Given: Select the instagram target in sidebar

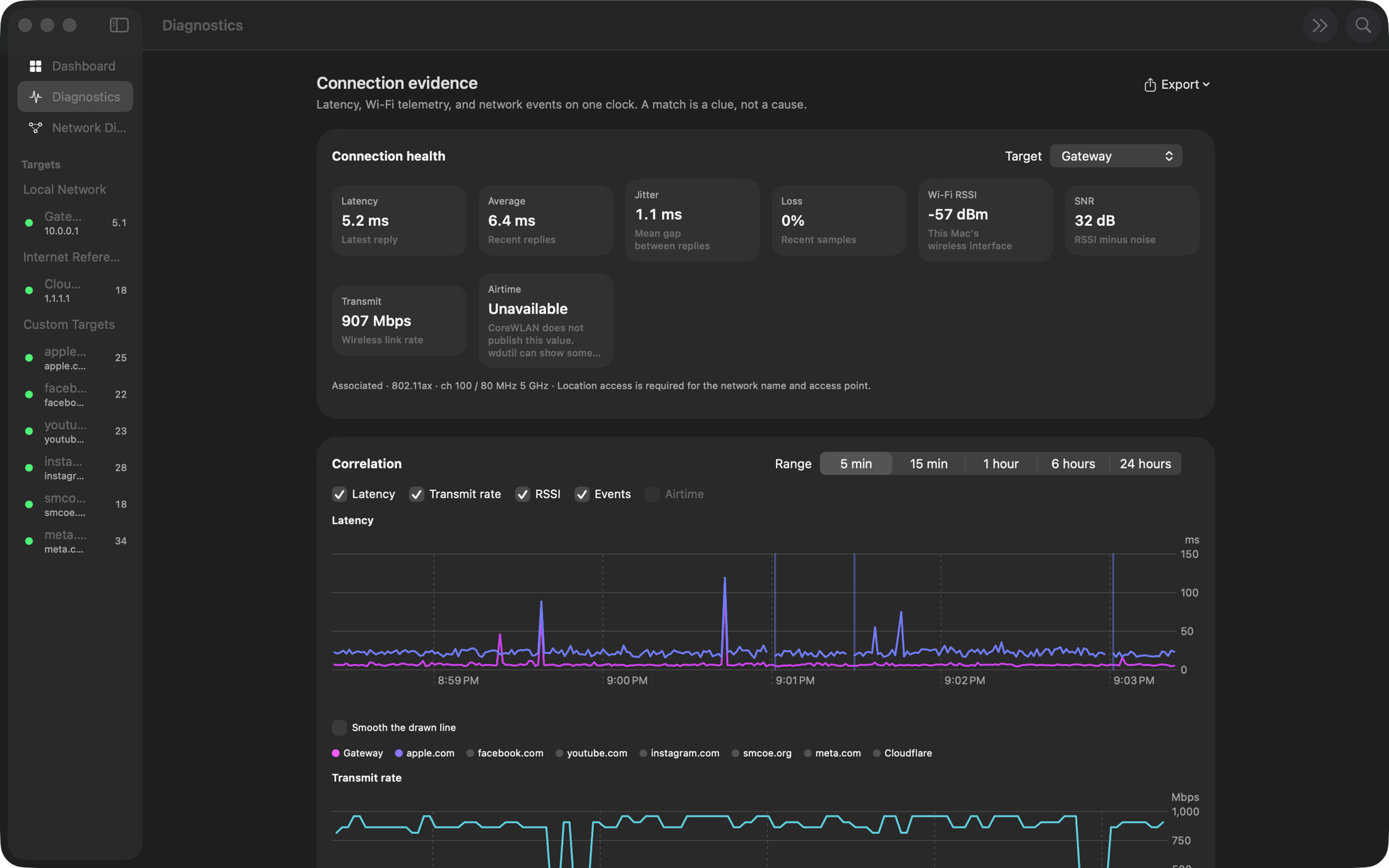Looking at the screenshot, I should (75, 468).
